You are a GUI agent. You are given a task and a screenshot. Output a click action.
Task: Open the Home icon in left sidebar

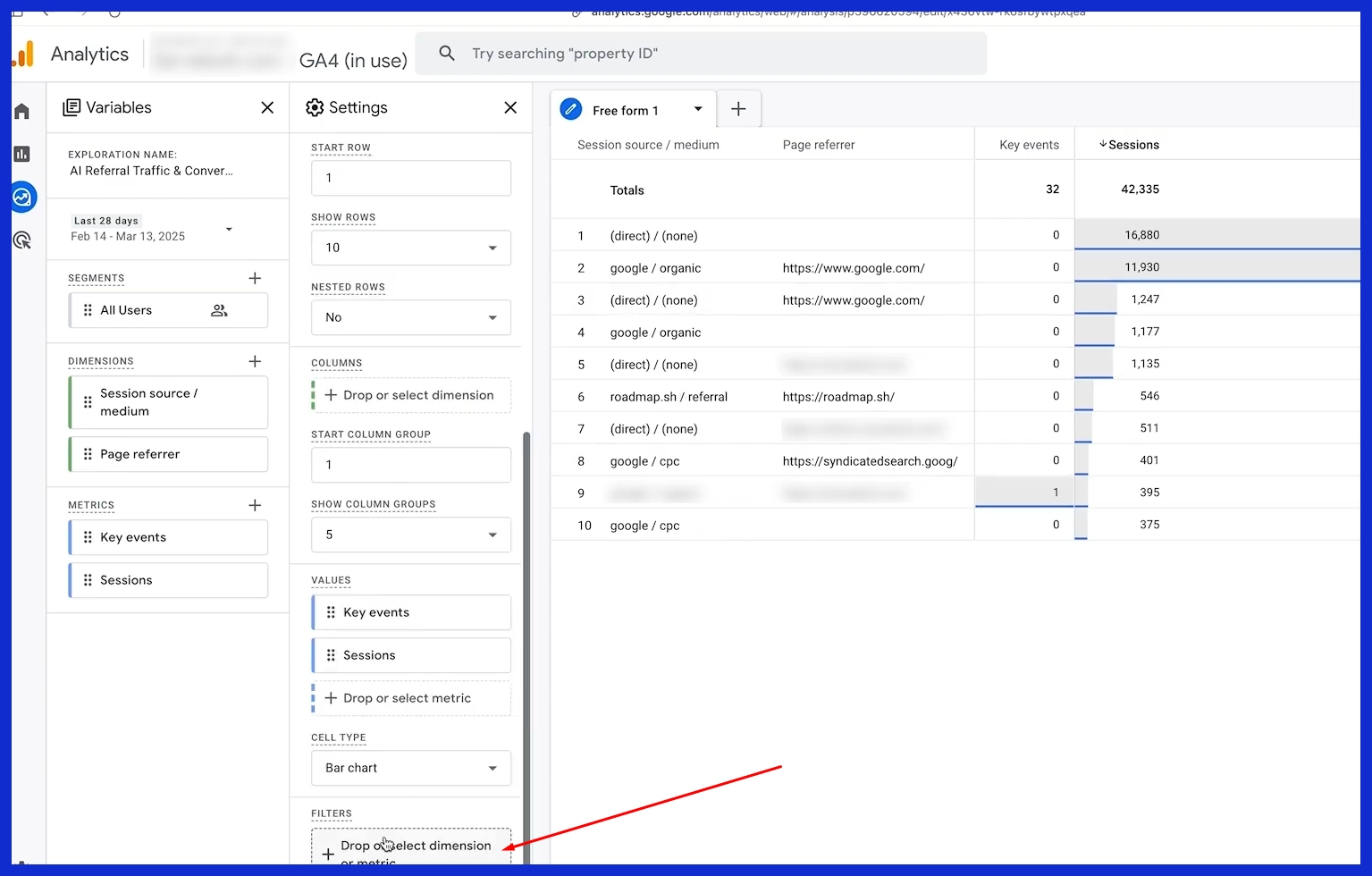[x=21, y=111]
